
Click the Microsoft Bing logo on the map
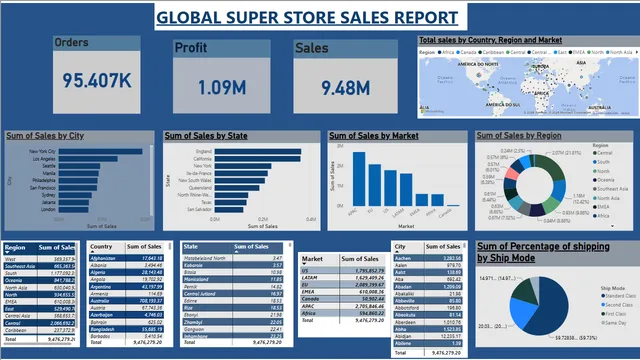[433, 111]
